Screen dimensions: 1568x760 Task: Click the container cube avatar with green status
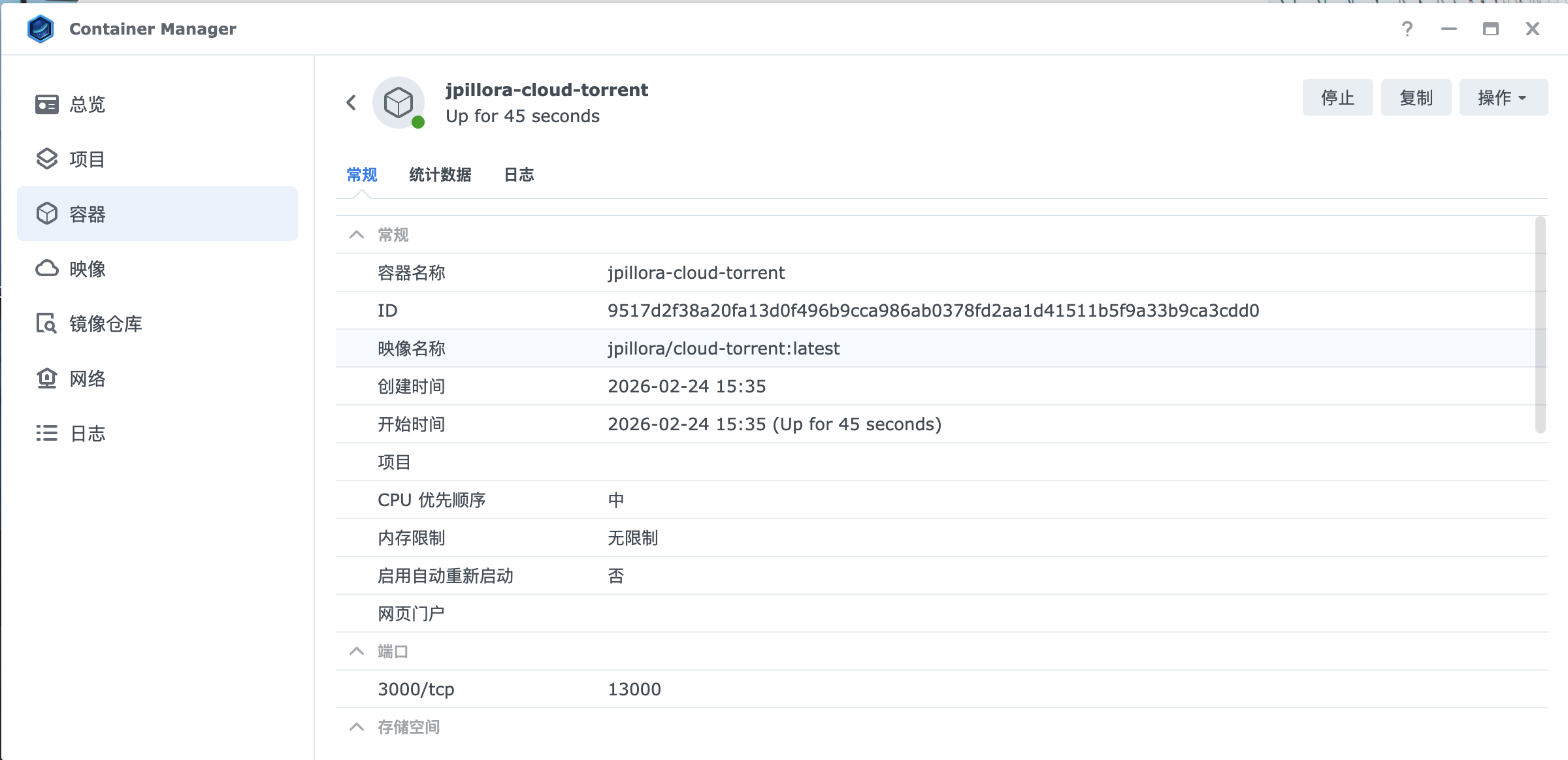tap(399, 103)
